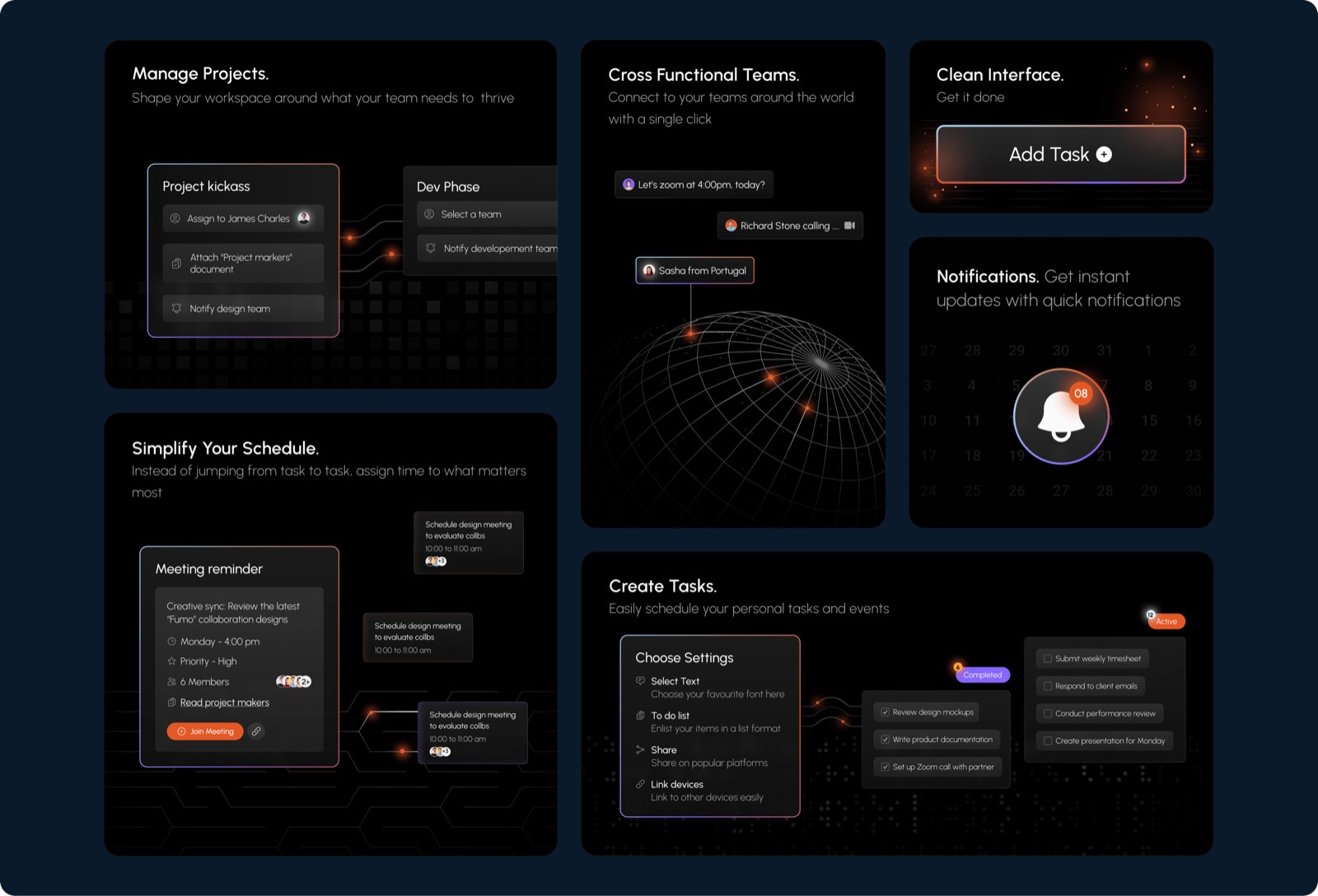Image resolution: width=1318 pixels, height=896 pixels.
Task: Click the star icon beside Priority - High
Action: coord(171,661)
